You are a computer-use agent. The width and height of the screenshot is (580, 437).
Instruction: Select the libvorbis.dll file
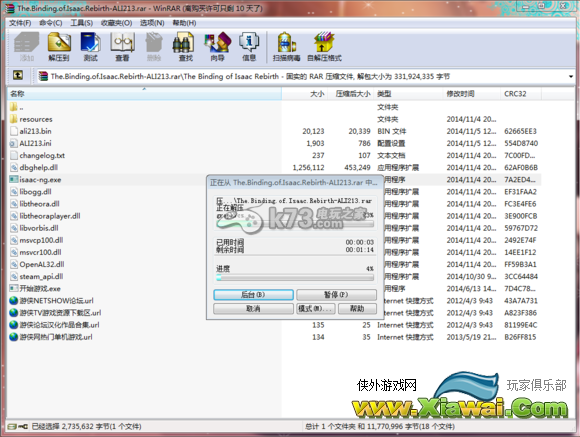34,228
